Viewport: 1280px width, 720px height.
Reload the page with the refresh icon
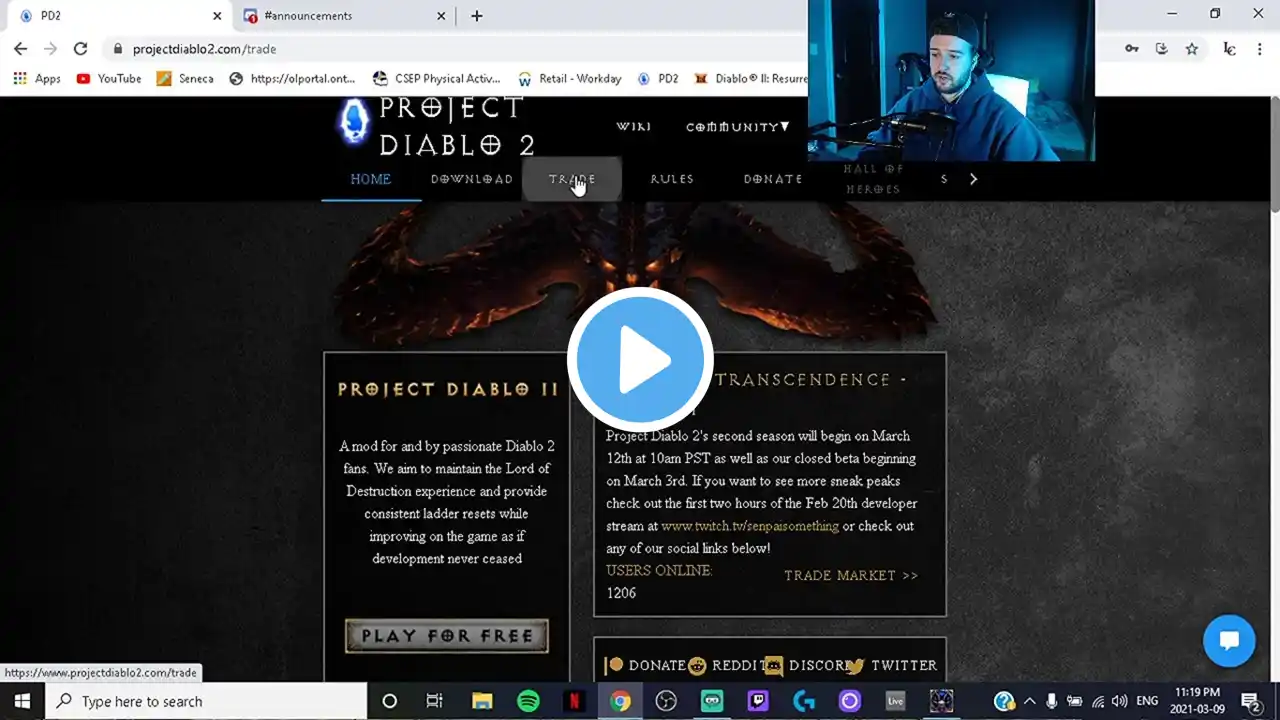[x=81, y=48]
